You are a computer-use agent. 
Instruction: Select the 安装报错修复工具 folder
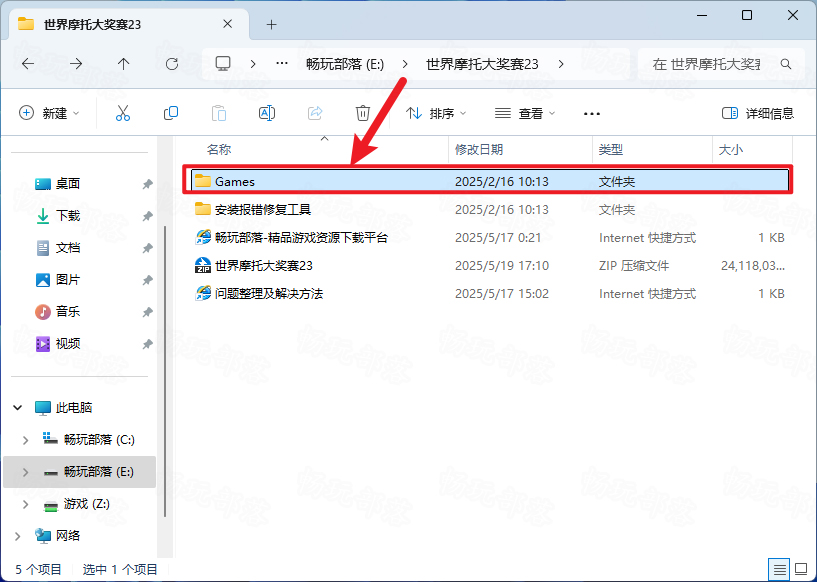click(x=488, y=209)
